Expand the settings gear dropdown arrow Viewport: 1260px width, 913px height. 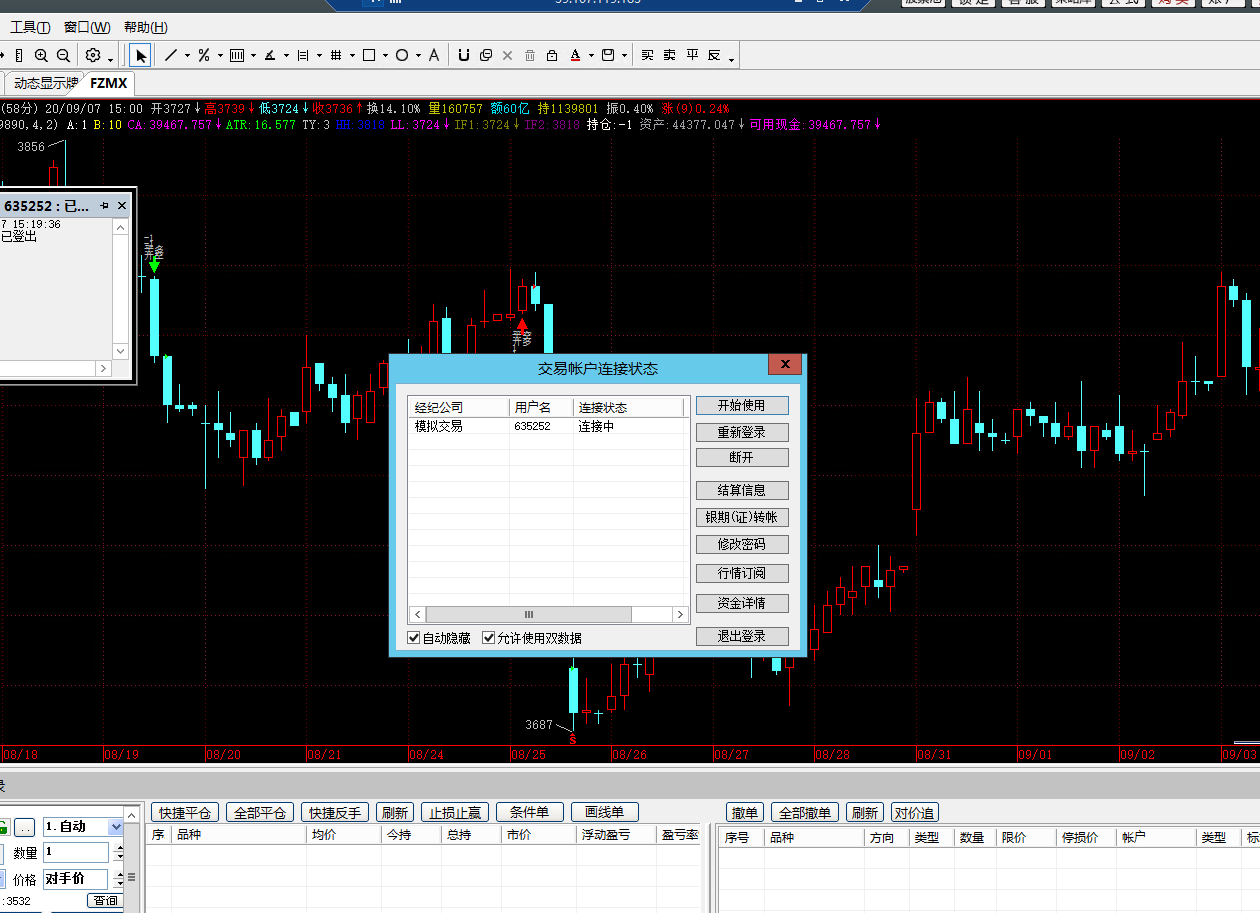coord(110,58)
